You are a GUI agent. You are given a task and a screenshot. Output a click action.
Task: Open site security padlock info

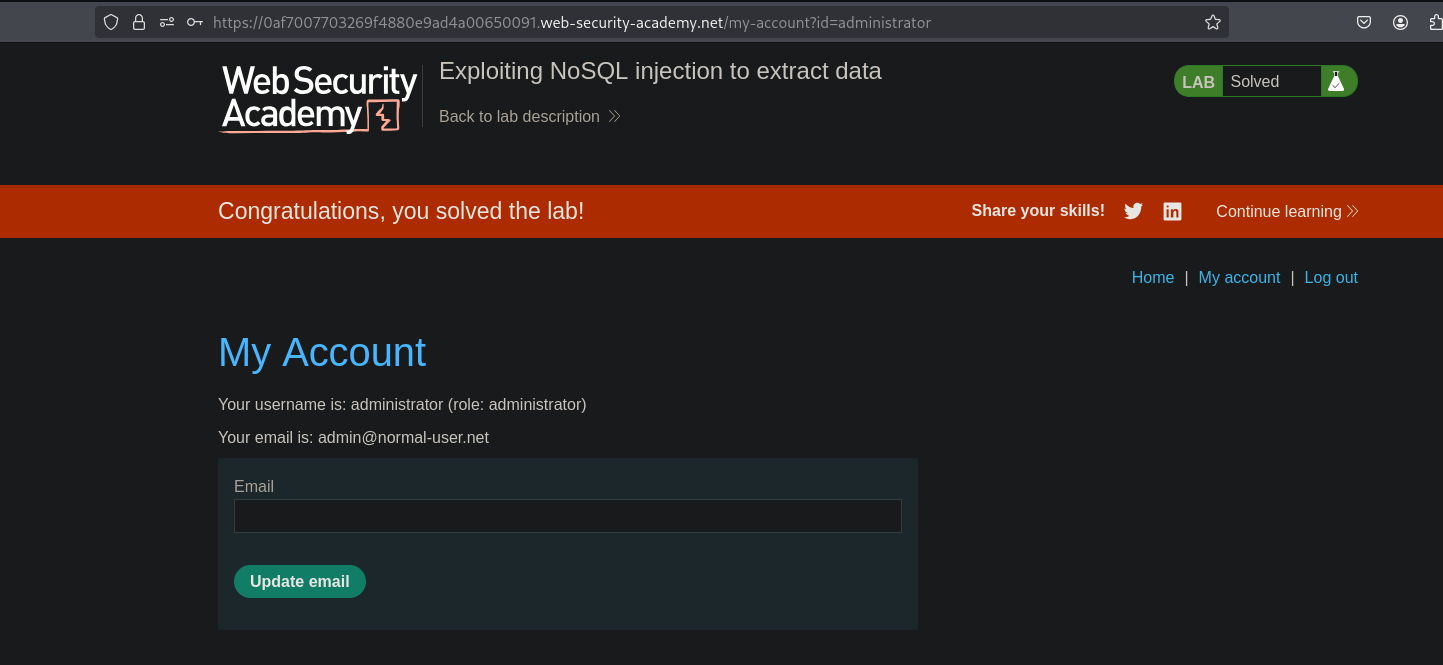[139, 22]
